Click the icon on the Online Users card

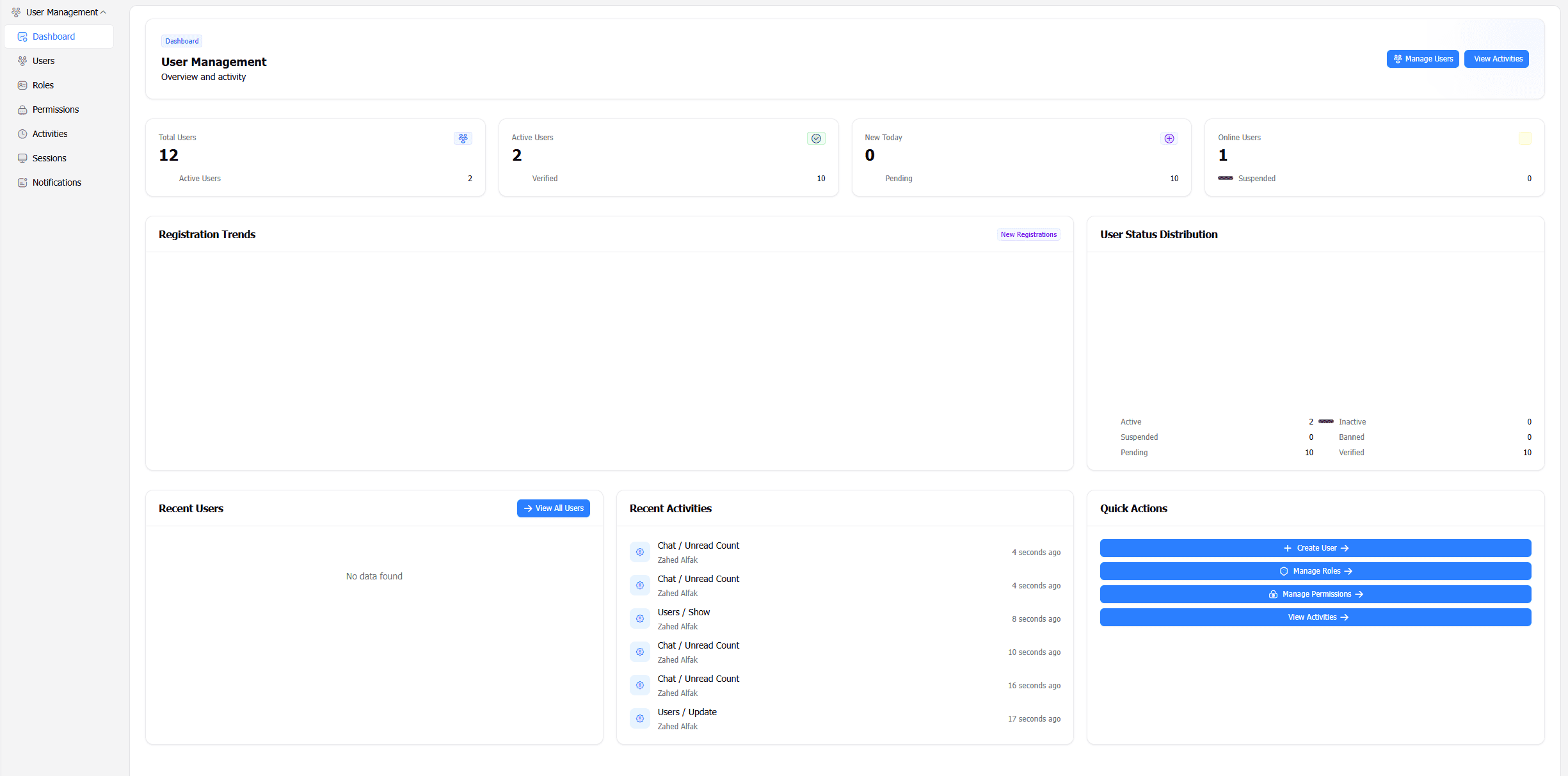[1525, 138]
